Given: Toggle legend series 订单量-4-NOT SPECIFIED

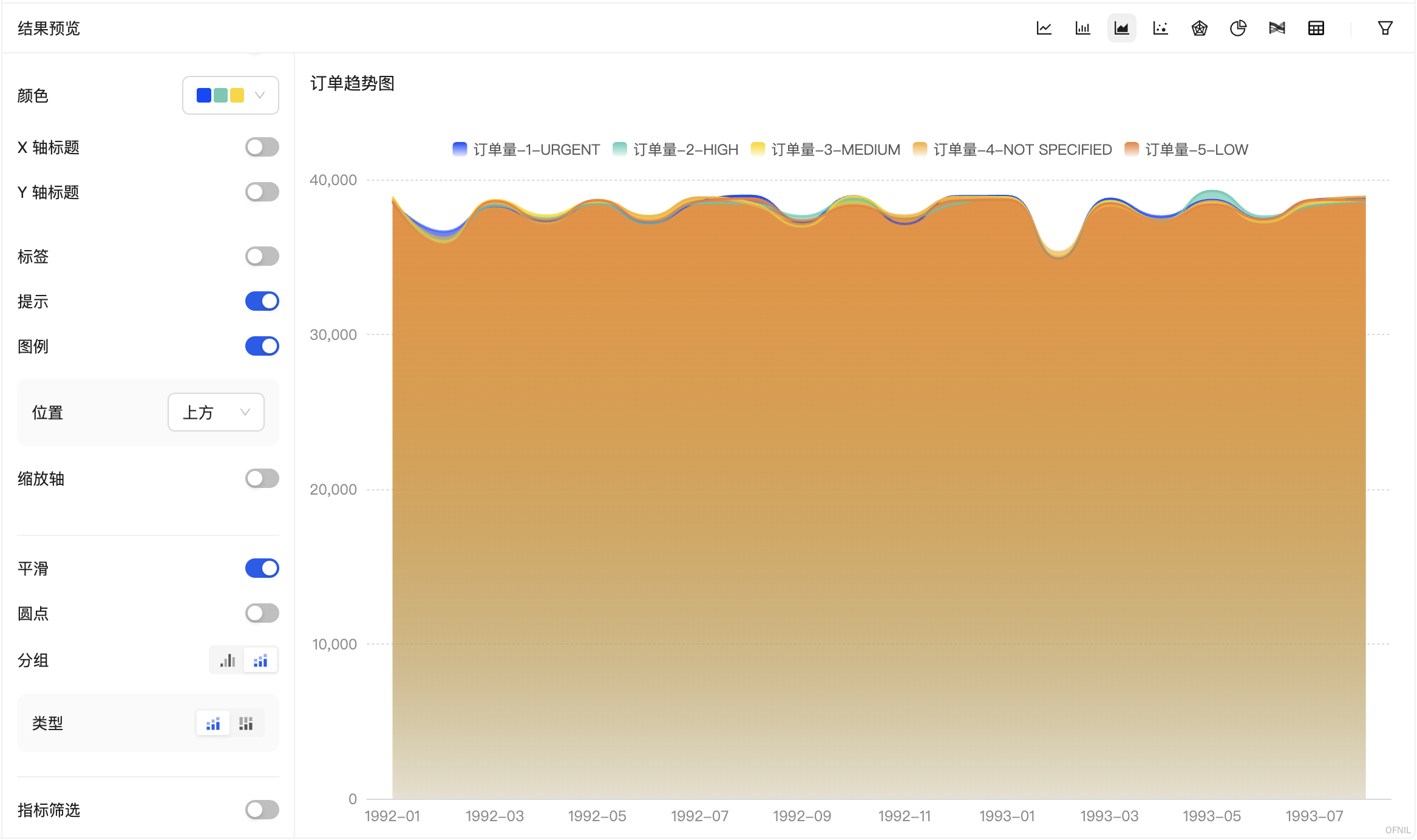Looking at the screenshot, I should (1013, 149).
